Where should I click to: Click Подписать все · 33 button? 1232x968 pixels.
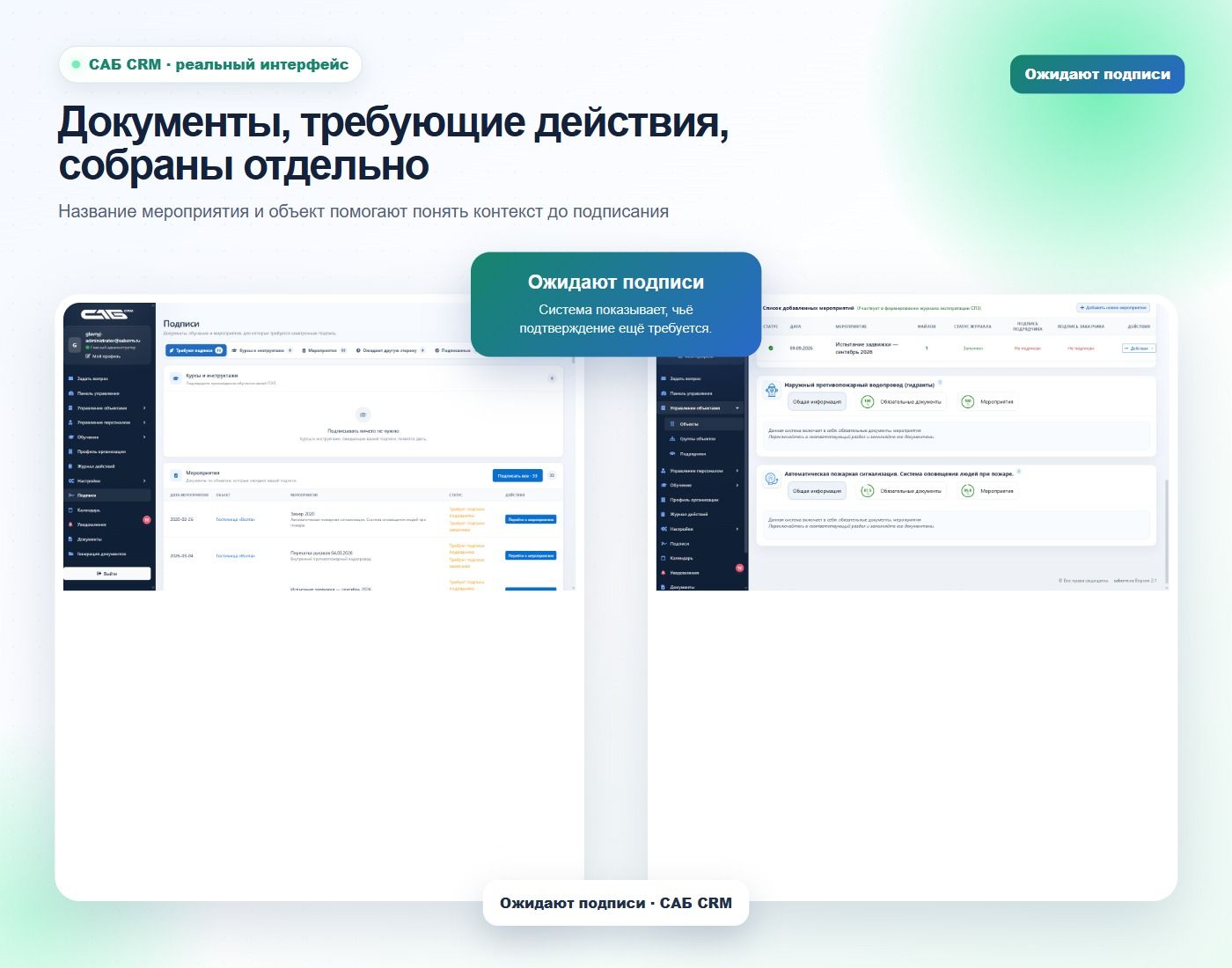pyautogui.click(x=517, y=476)
